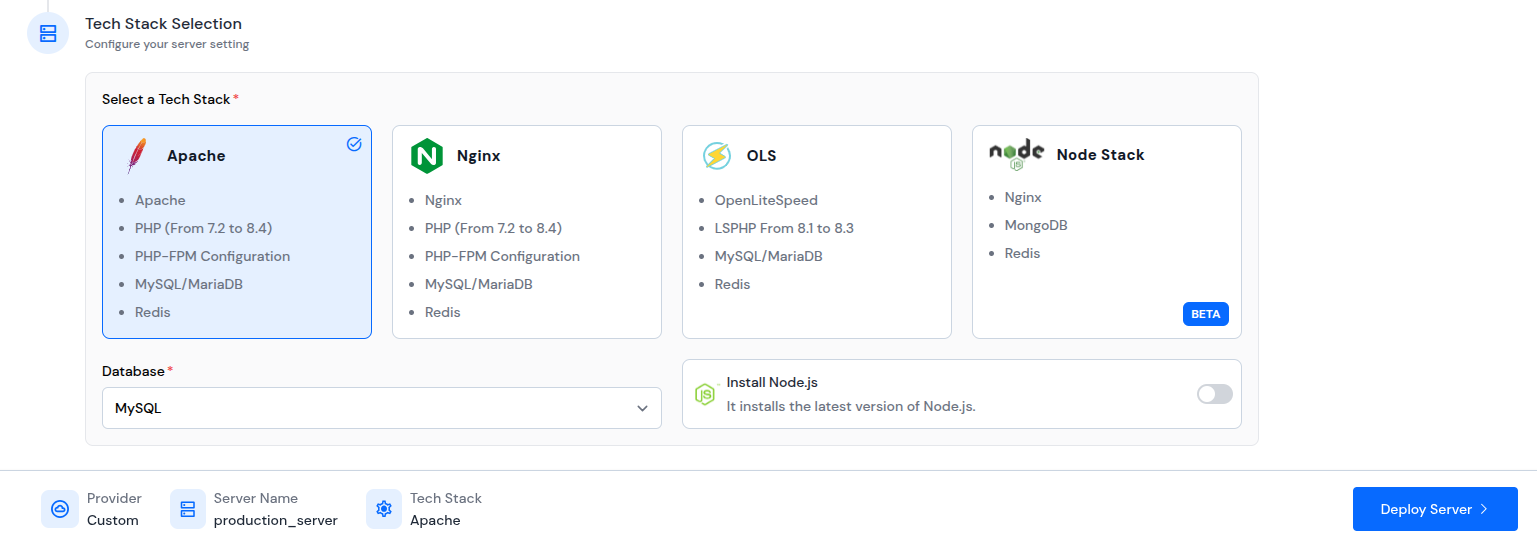Select the Nginx tech stack card
The width and height of the screenshot is (1537, 542).
pyautogui.click(x=527, y=232)
